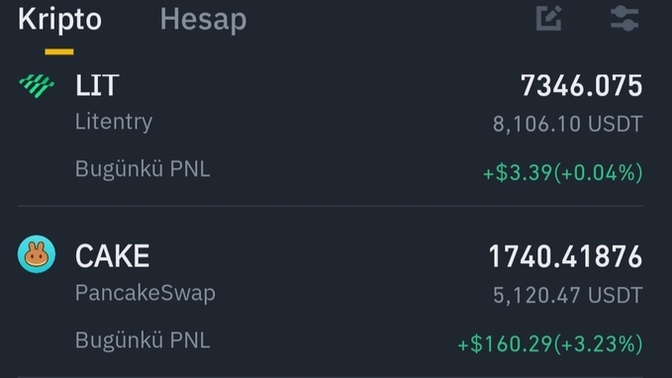
Task: Tap the 5,120.47 USDT value
Action: click(568, 295)
